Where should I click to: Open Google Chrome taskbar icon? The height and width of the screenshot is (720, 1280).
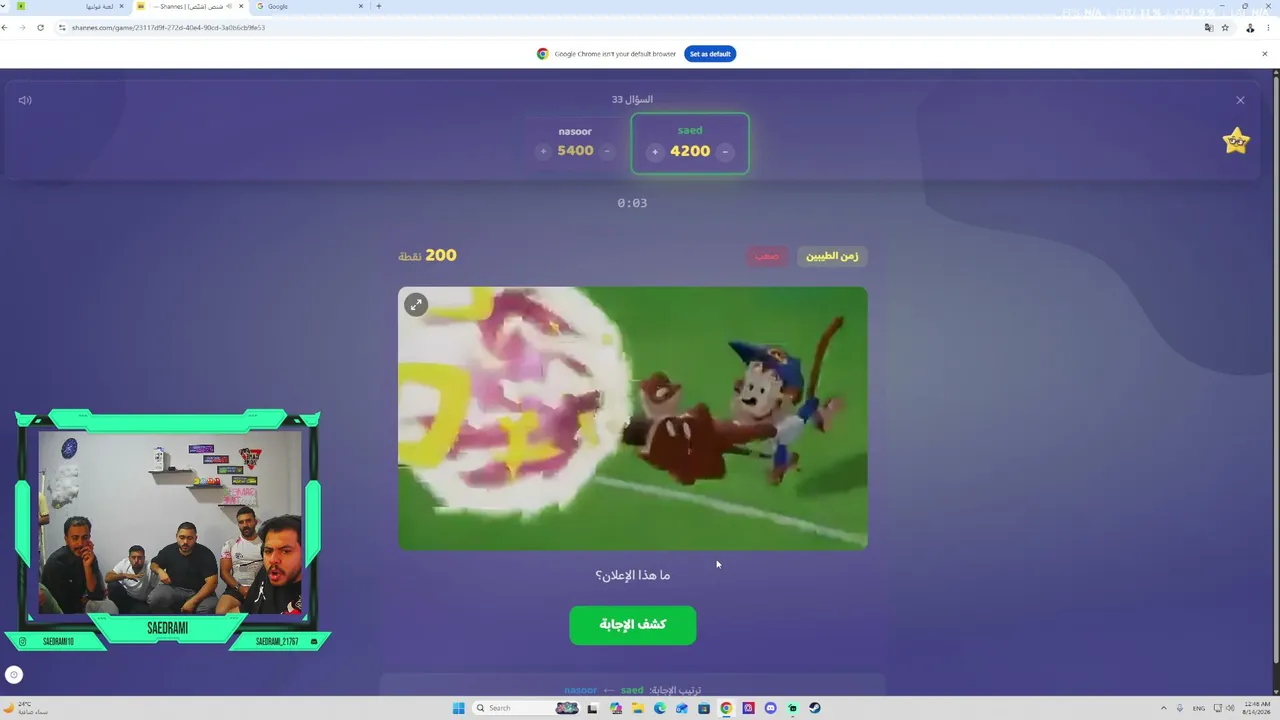[726, 708]
